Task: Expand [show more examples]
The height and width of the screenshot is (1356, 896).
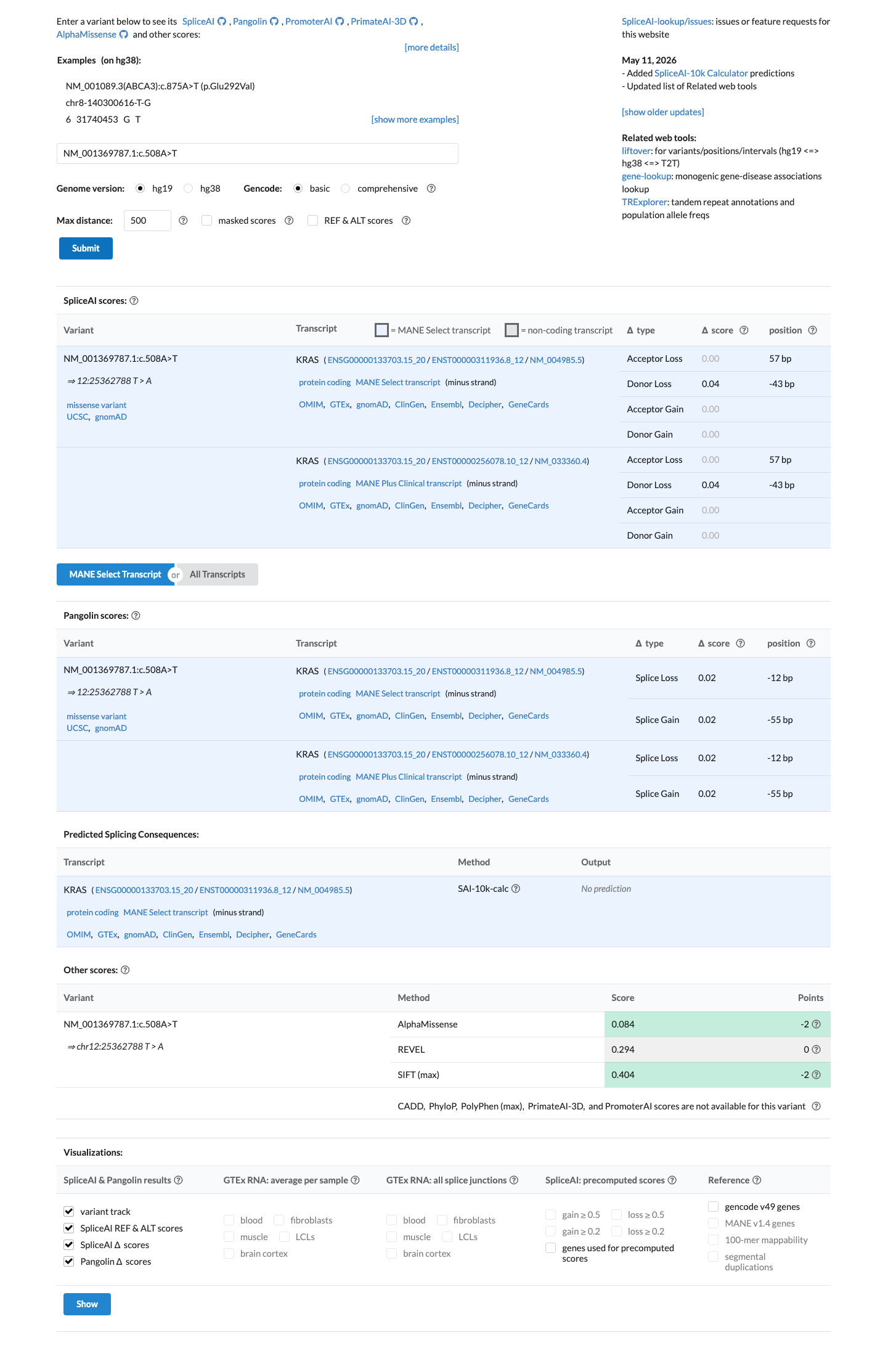Action: click(x=415, y=120)
